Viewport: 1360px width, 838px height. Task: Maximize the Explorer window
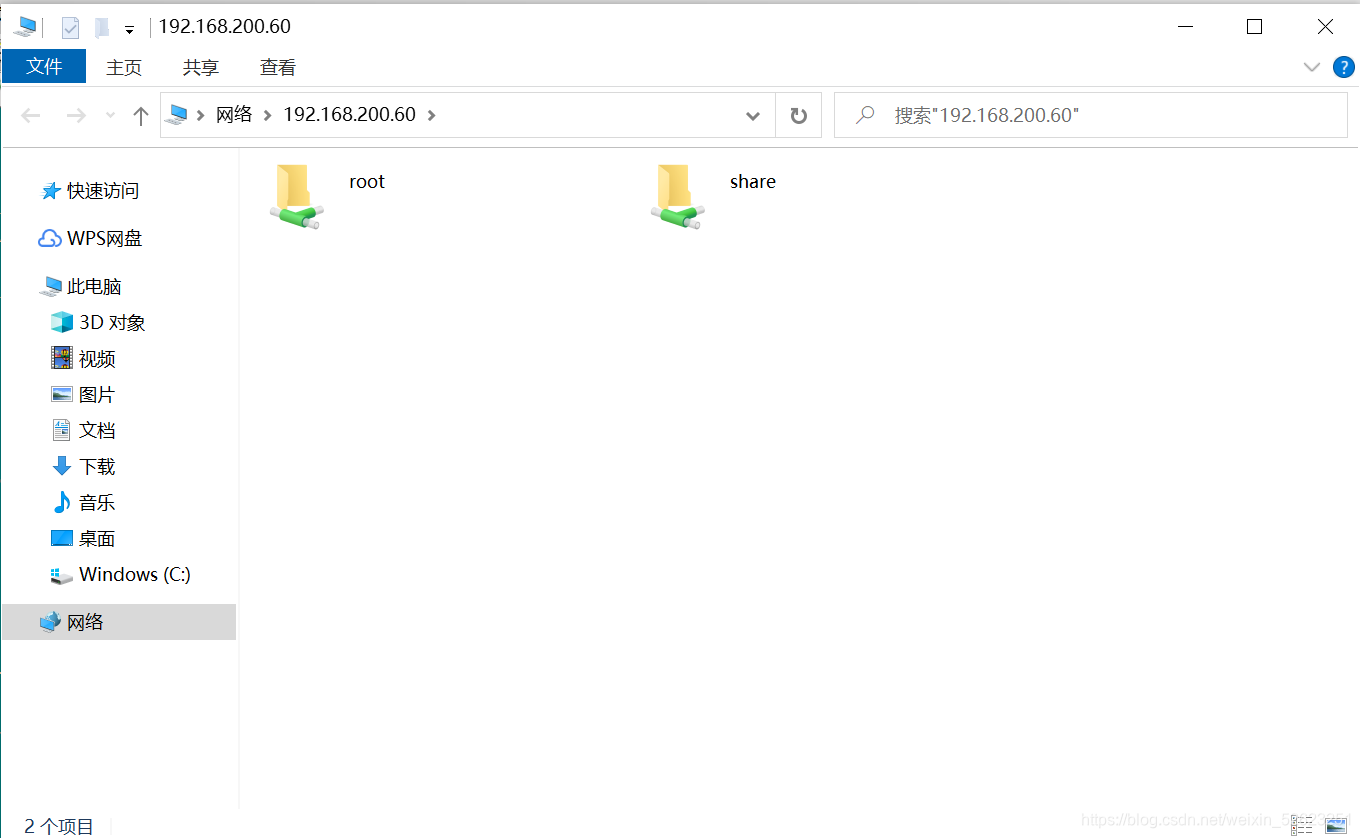(1254, 27)
